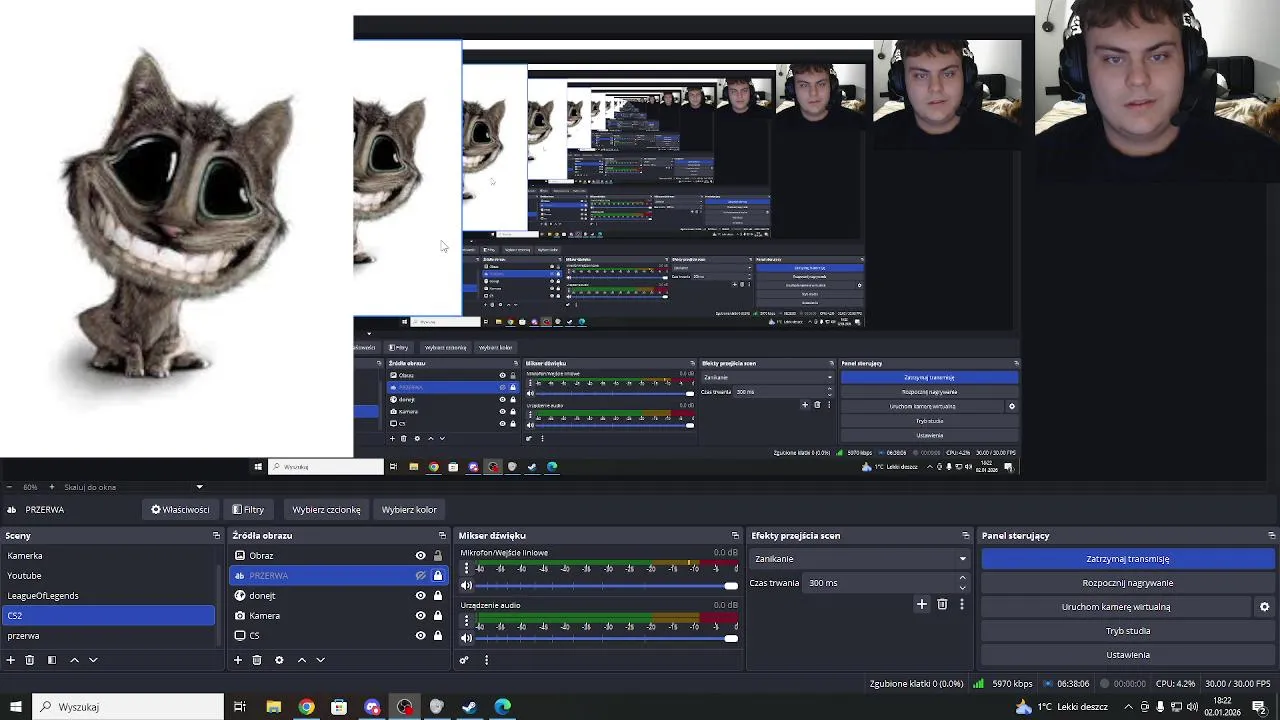Open the Skaluj do okna scaling dropdown
The width and height of the screenshot is (1280, 720).
pos(132,487)
